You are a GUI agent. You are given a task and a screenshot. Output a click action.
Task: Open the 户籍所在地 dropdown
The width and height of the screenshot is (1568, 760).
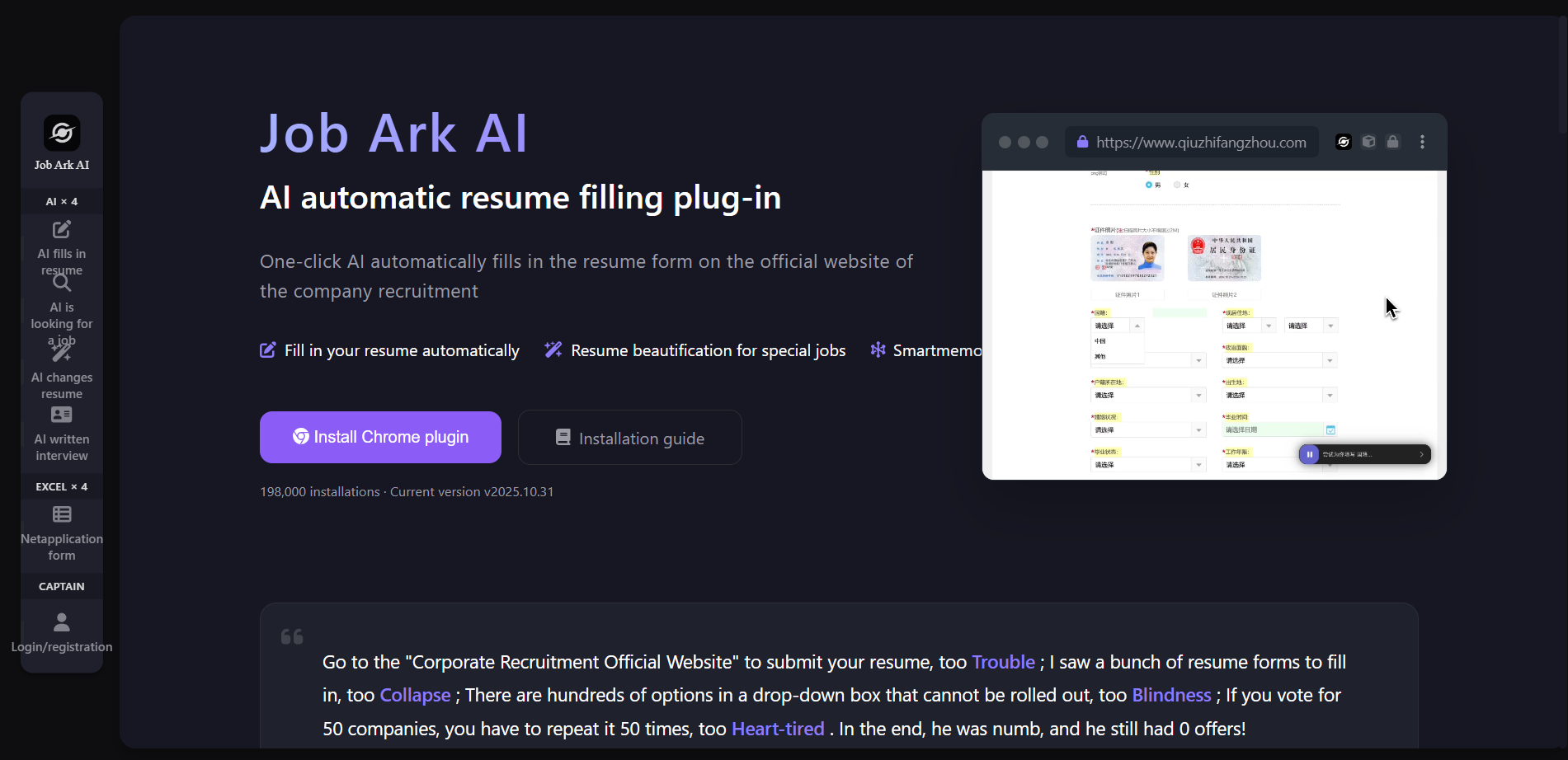[x=1148, y=395]
